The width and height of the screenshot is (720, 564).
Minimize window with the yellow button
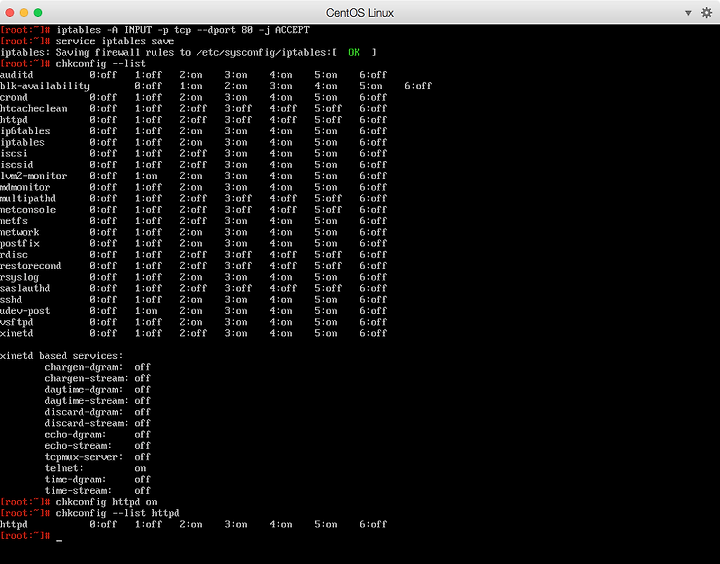tap(24, 12)
